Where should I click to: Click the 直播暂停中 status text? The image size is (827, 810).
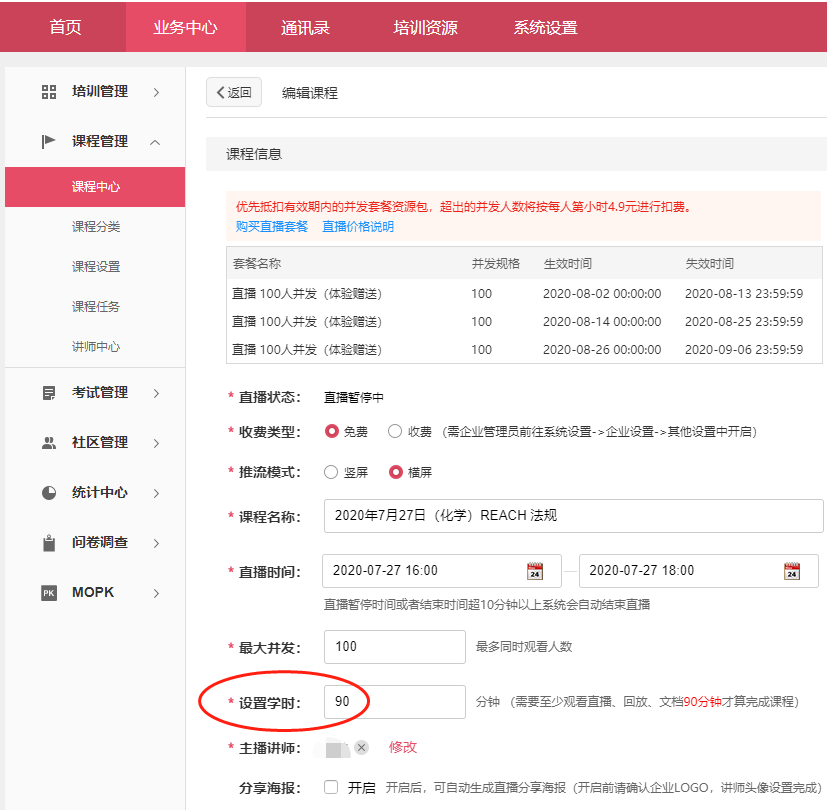coord(353,398)
